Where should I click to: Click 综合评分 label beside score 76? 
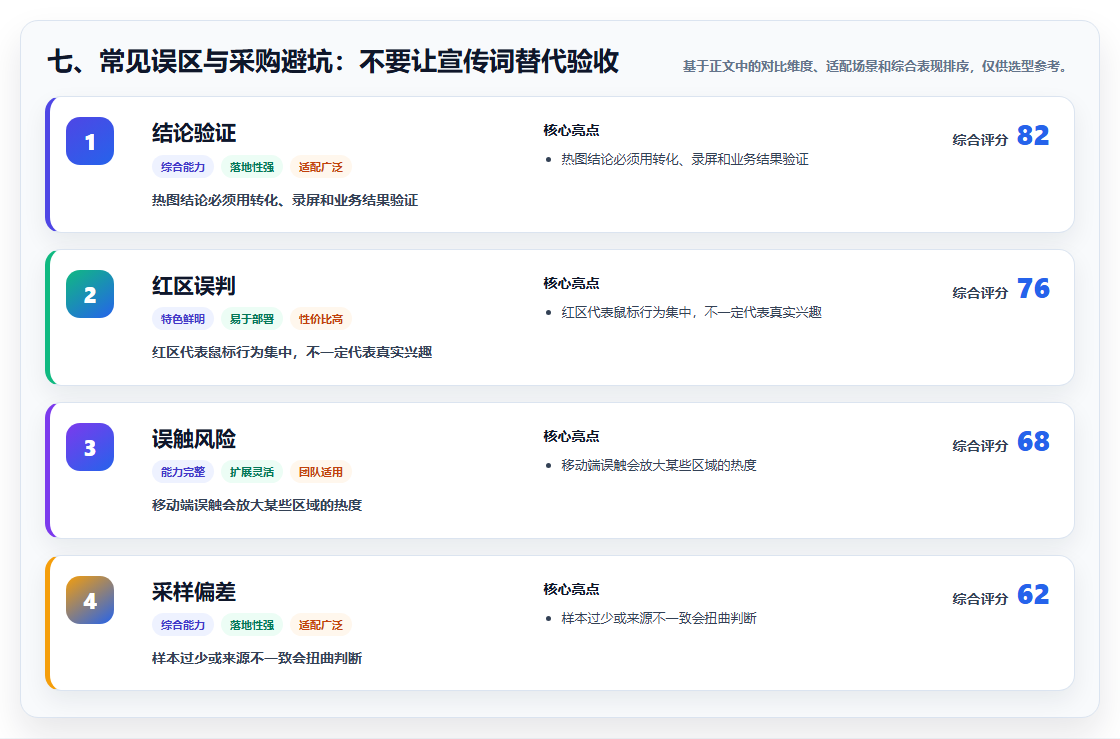click(980, 293)
